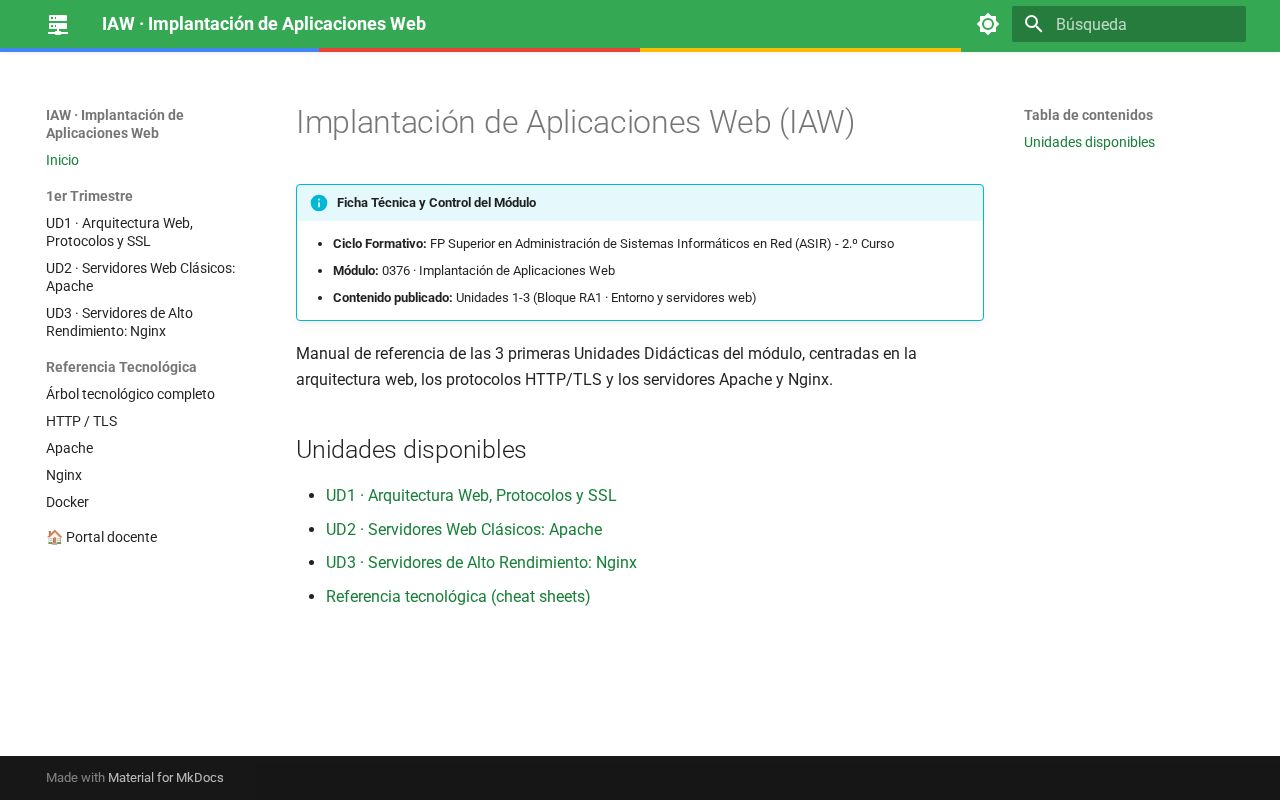This screenshot has height=800, width=1280.
Task: Open Árbol tecnológico completo in sidebar
Action: click(130, 394)
